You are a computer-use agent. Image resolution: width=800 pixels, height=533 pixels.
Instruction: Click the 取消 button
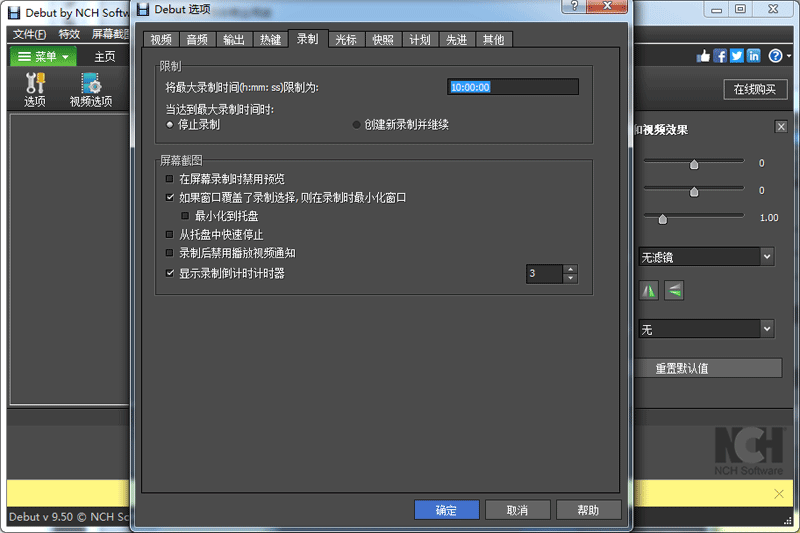(x=517, y=510)
